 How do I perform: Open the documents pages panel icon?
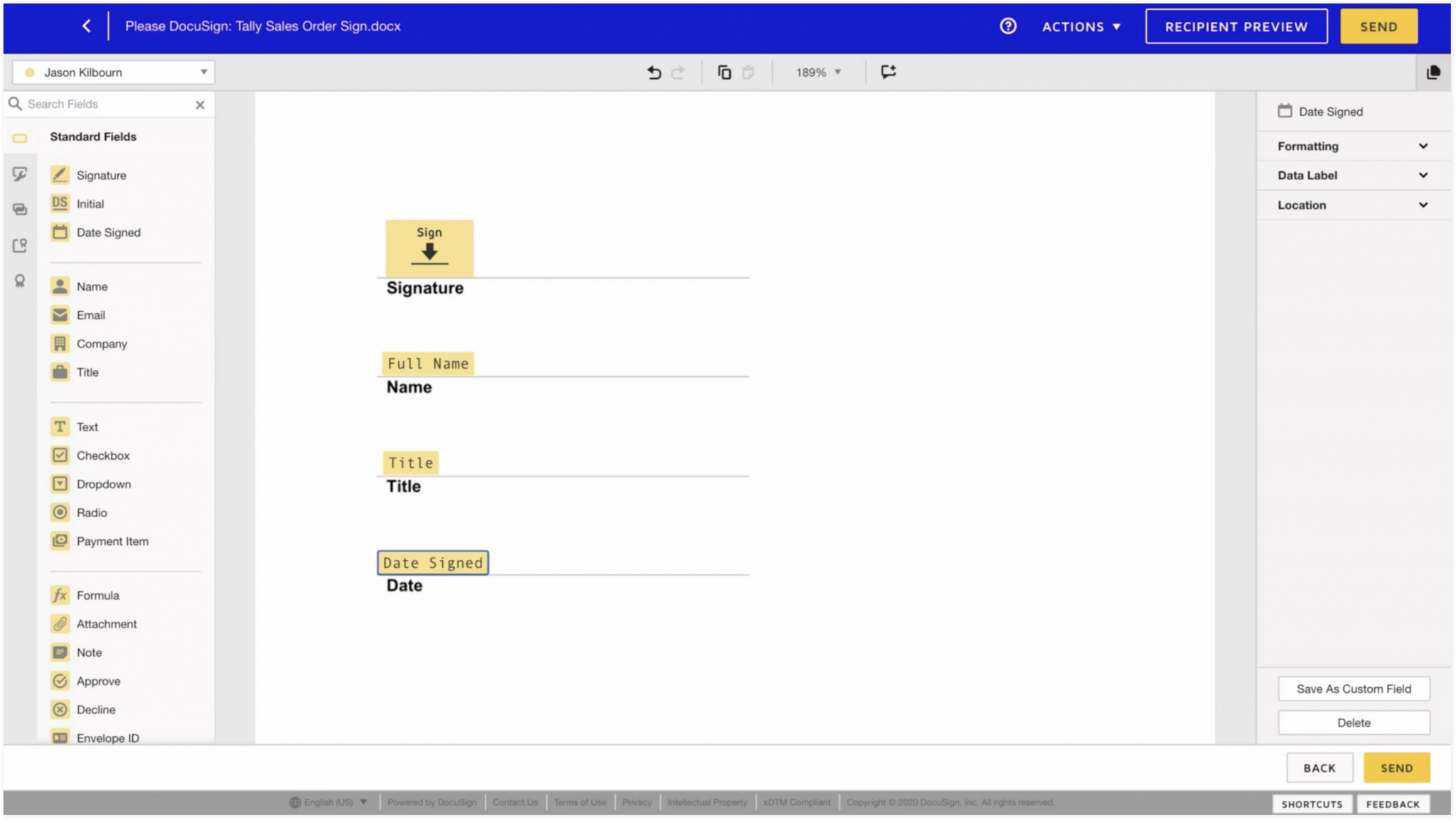[1433, 72]
